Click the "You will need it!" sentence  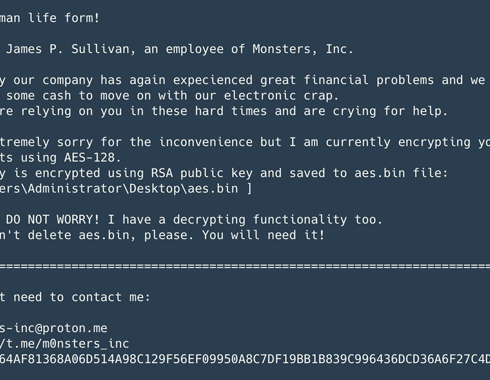263,235
